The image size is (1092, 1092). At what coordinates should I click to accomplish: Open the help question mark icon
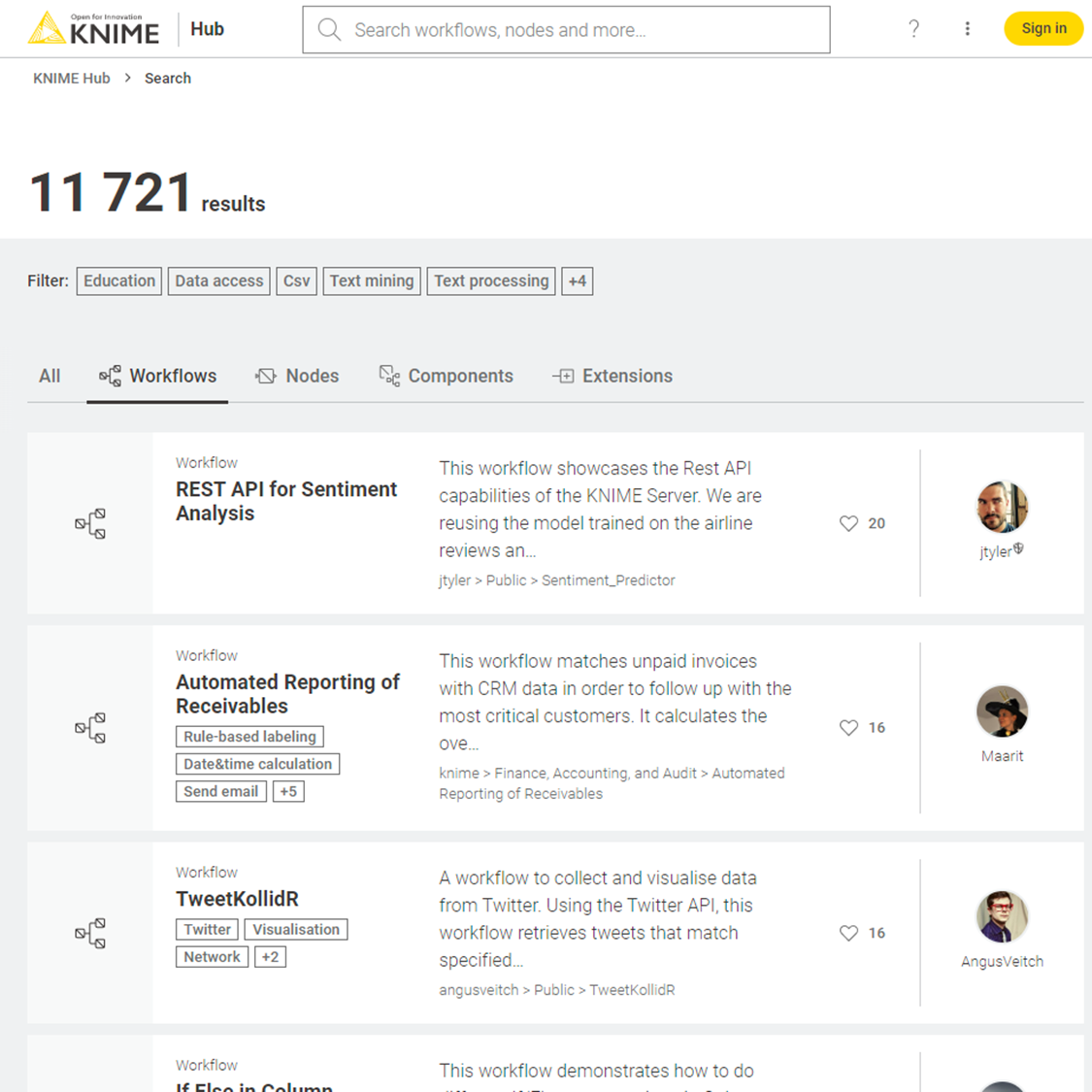point(913,28)
